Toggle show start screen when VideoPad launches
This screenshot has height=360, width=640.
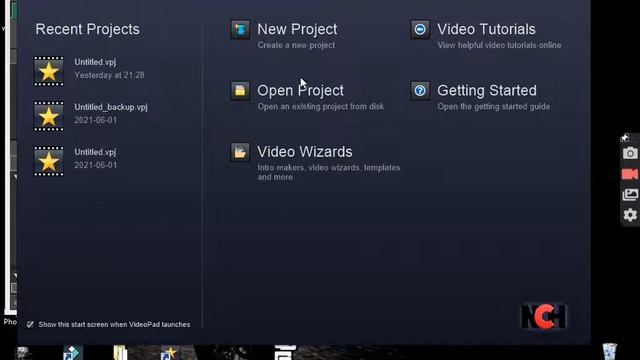coord(30,324)
